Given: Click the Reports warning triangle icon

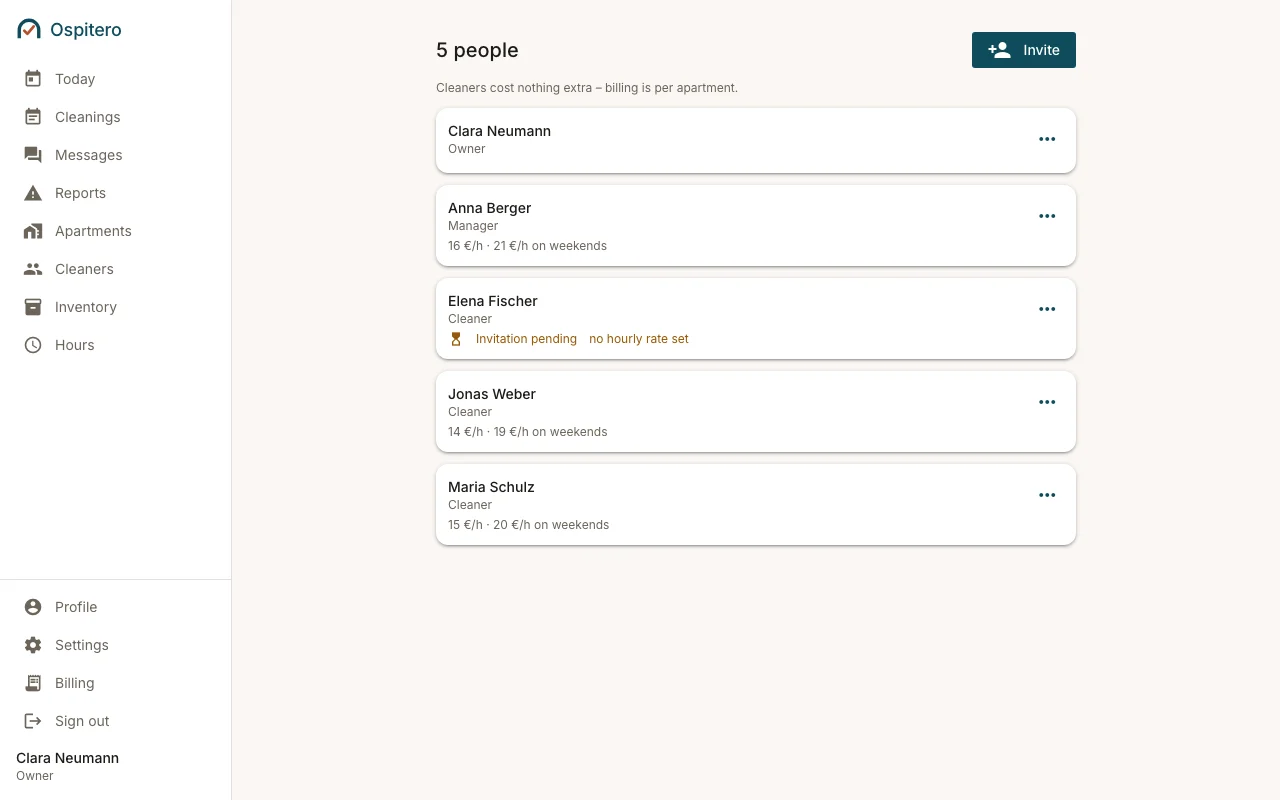Looking at the screenshot, I should (x=33, y=193).
